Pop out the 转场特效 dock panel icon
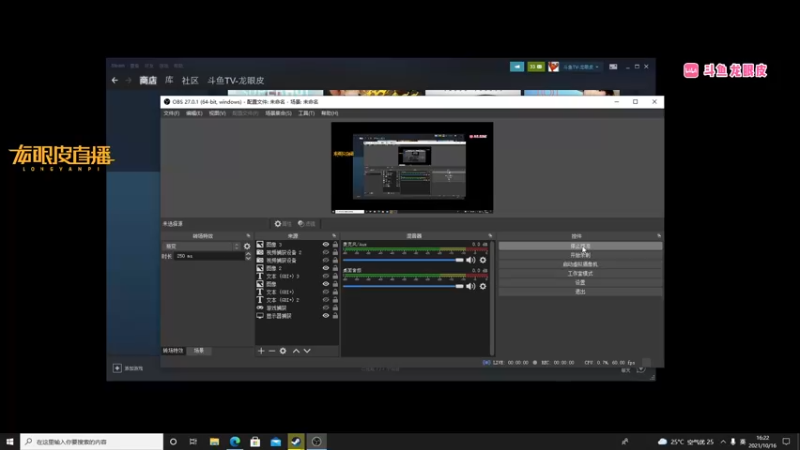The width and height of the screenshot is (800, 450). 248,236
